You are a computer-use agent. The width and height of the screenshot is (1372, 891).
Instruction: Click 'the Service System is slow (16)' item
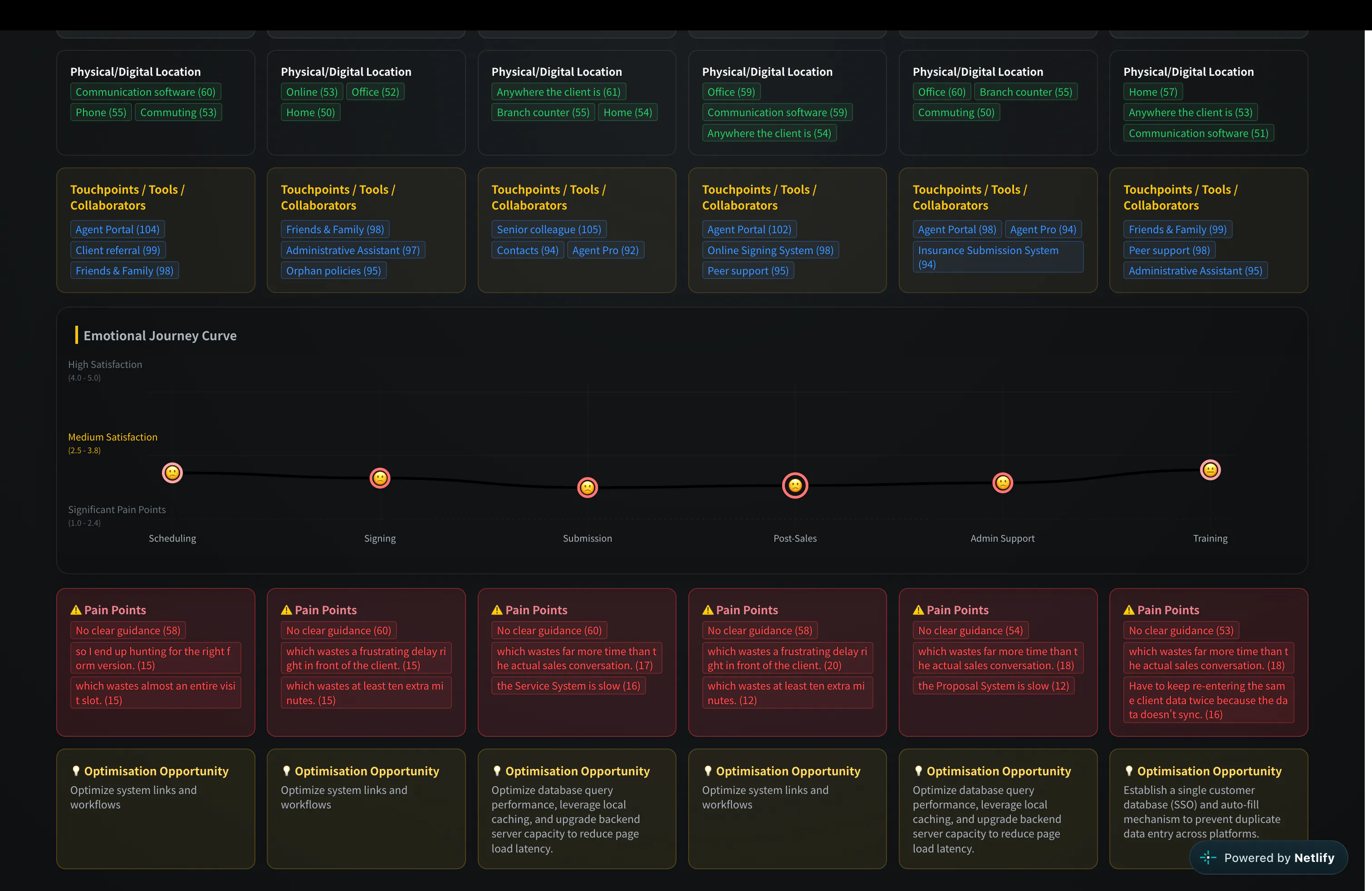coord(568,686)
